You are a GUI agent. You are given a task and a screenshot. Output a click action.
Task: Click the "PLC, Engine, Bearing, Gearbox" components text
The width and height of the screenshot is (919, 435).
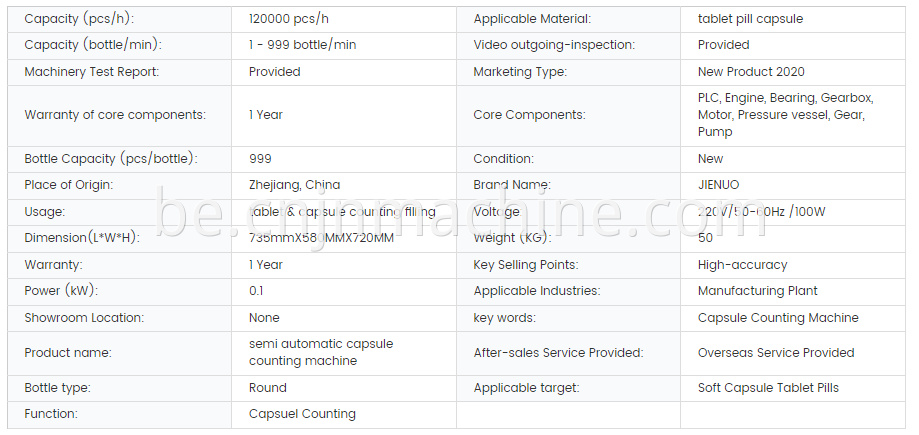point(785,98)
